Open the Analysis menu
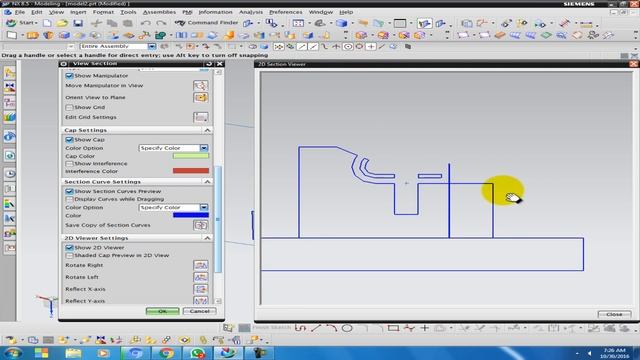The image size is (640, 360). (251, 12)
